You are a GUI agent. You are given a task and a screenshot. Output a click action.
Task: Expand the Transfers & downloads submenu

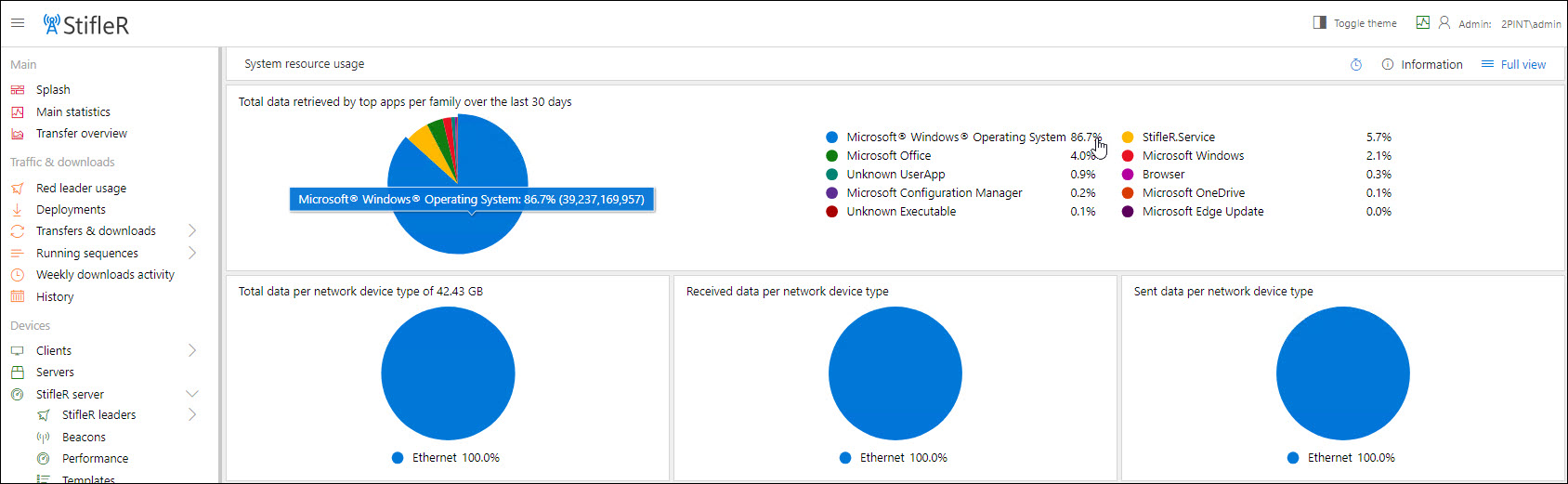tap(192, 230)
